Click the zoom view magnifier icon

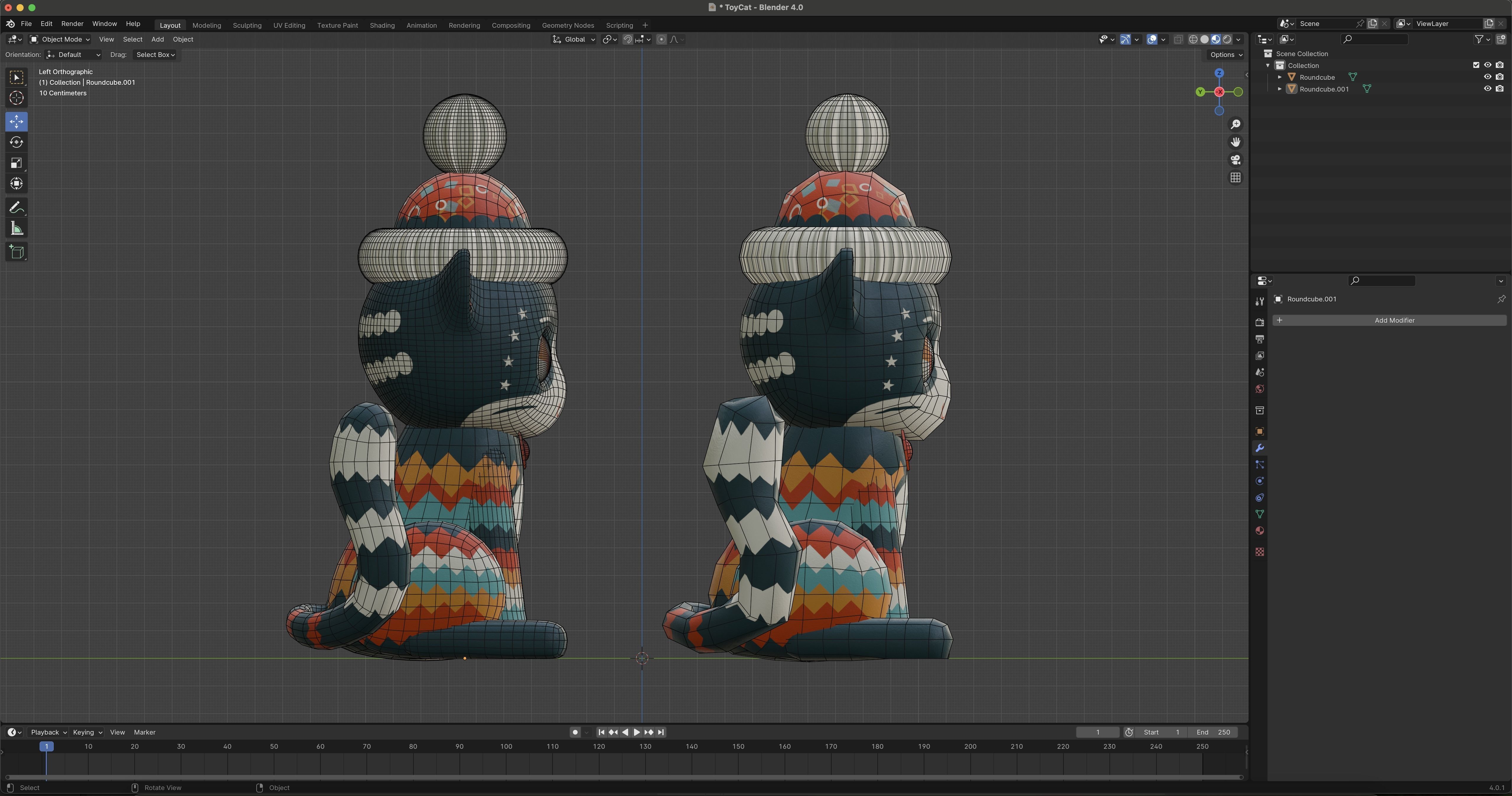pyautogui.click(x=1236, y=124)
